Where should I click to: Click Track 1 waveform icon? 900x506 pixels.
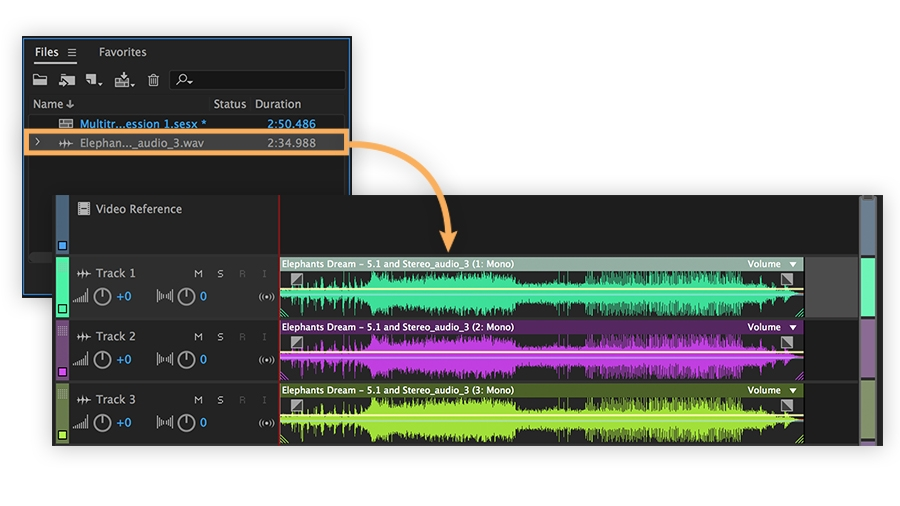click(x=84, y=274)
